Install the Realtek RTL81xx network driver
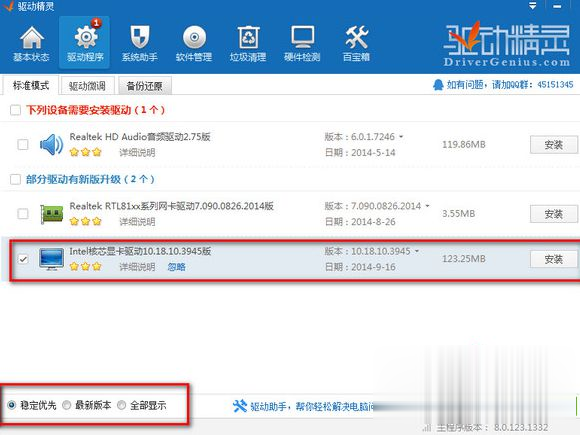This screenshot has height=435, width=580. (x=553, y=214)
